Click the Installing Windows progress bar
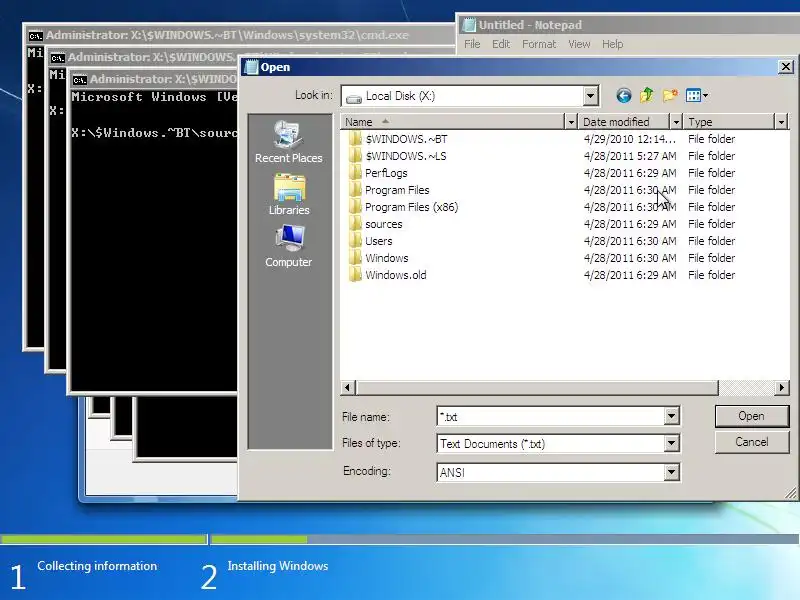 tap(504, 539)
